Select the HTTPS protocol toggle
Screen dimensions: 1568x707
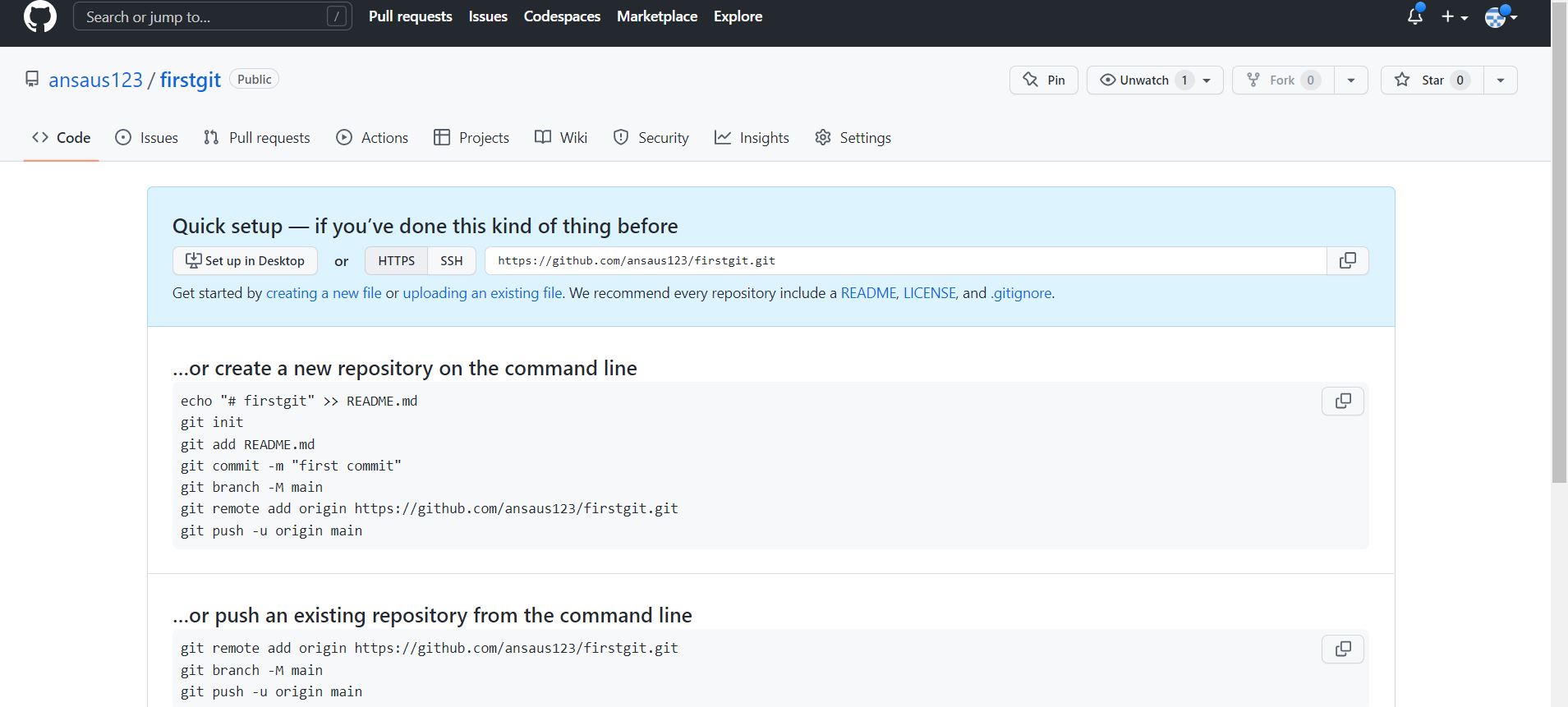pos(396,260)
